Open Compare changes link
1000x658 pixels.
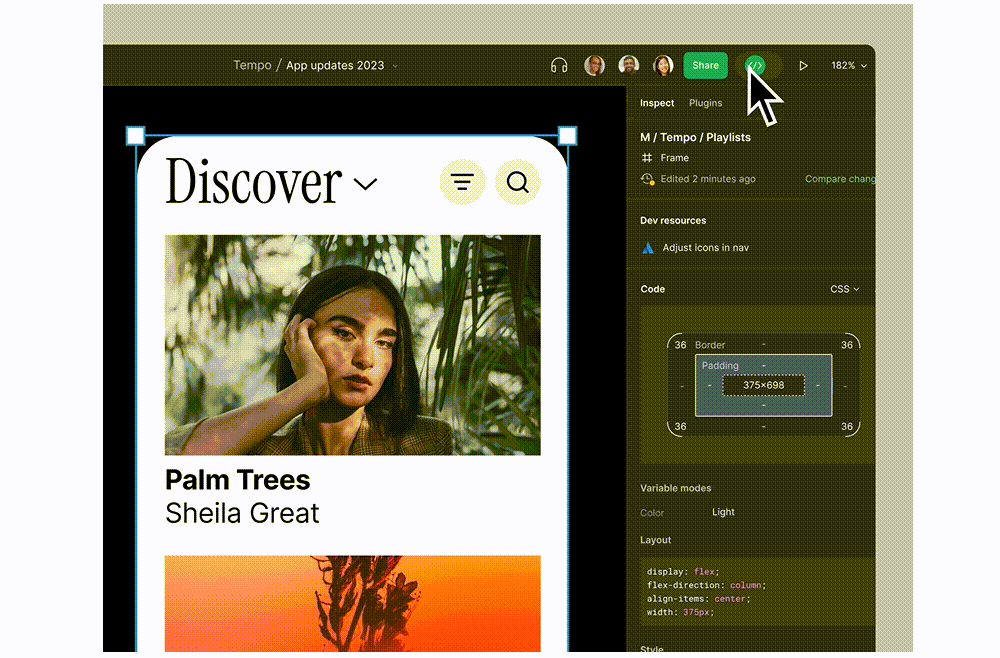click(840, 179)
